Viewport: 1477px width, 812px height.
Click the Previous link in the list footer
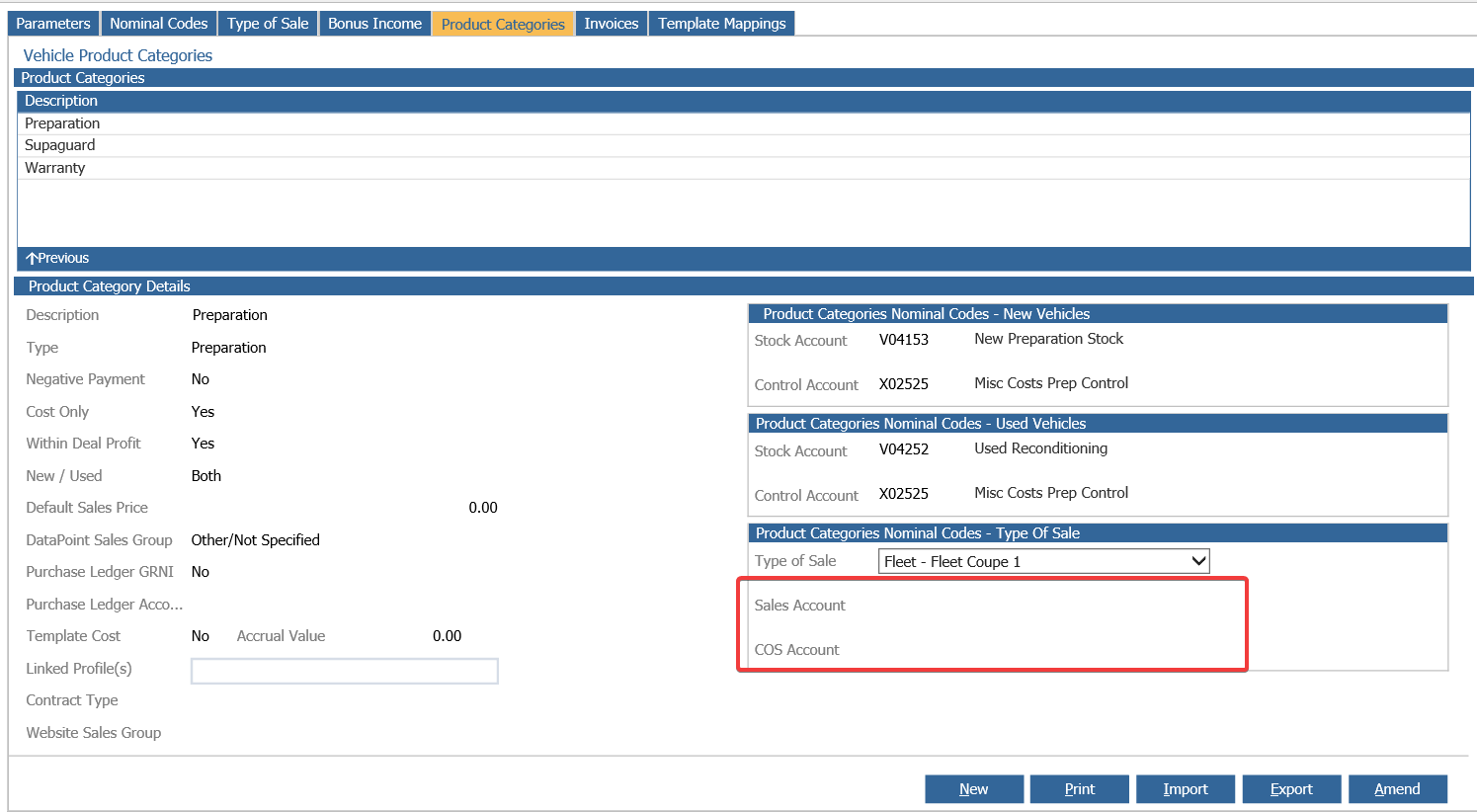click(57, 258)
